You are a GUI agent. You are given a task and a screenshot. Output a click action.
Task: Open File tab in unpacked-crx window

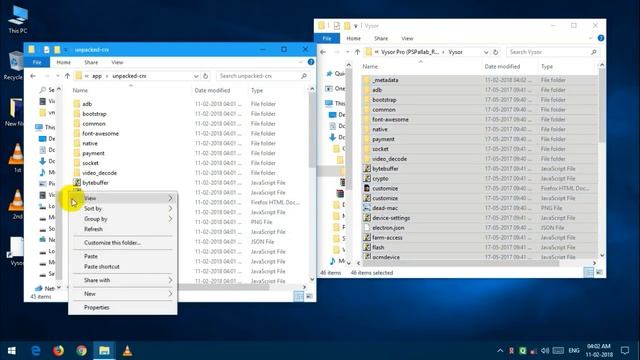click(37, 62)
